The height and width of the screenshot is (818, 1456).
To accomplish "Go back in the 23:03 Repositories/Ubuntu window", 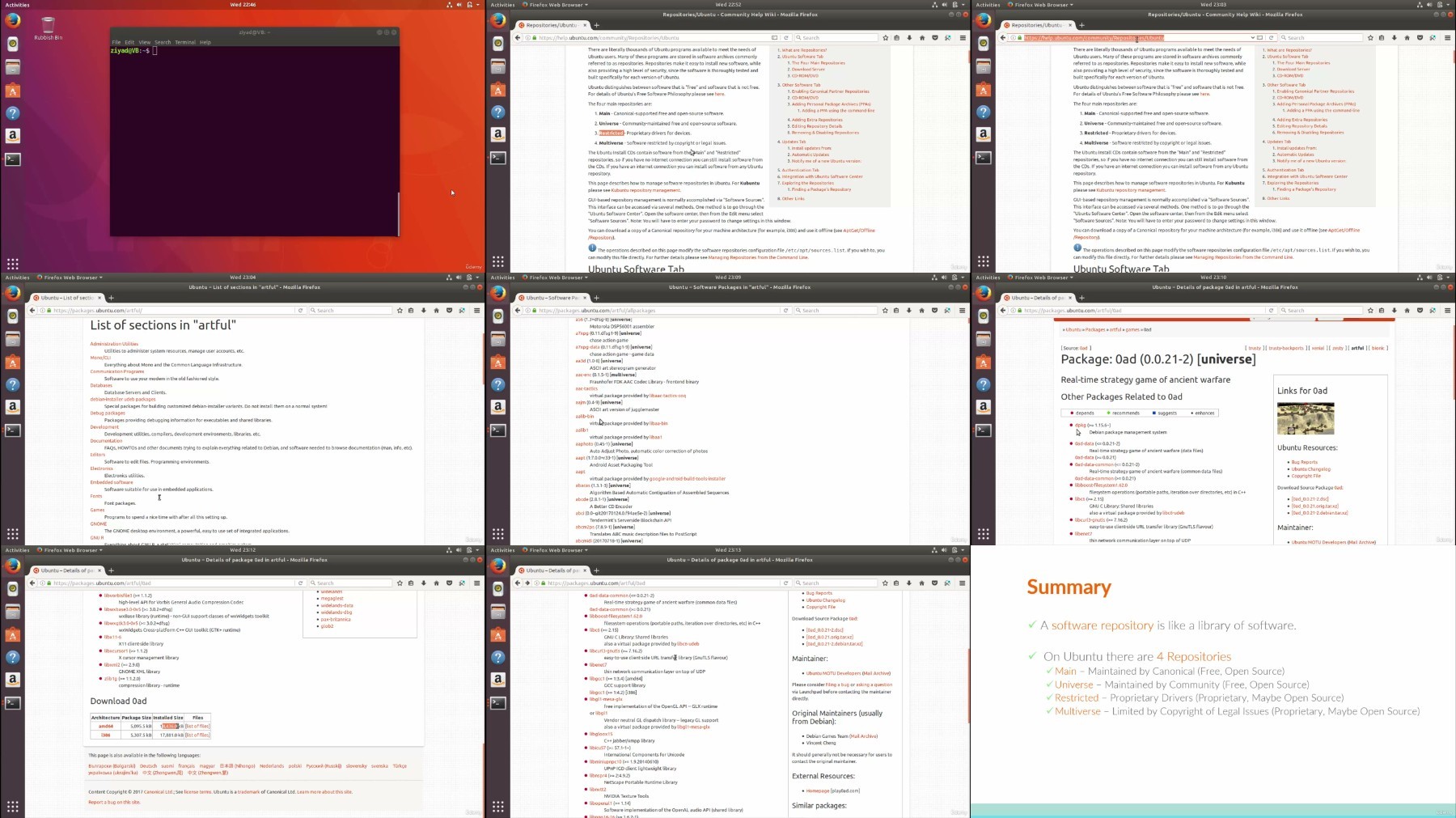I will (x=1003, y=37).
